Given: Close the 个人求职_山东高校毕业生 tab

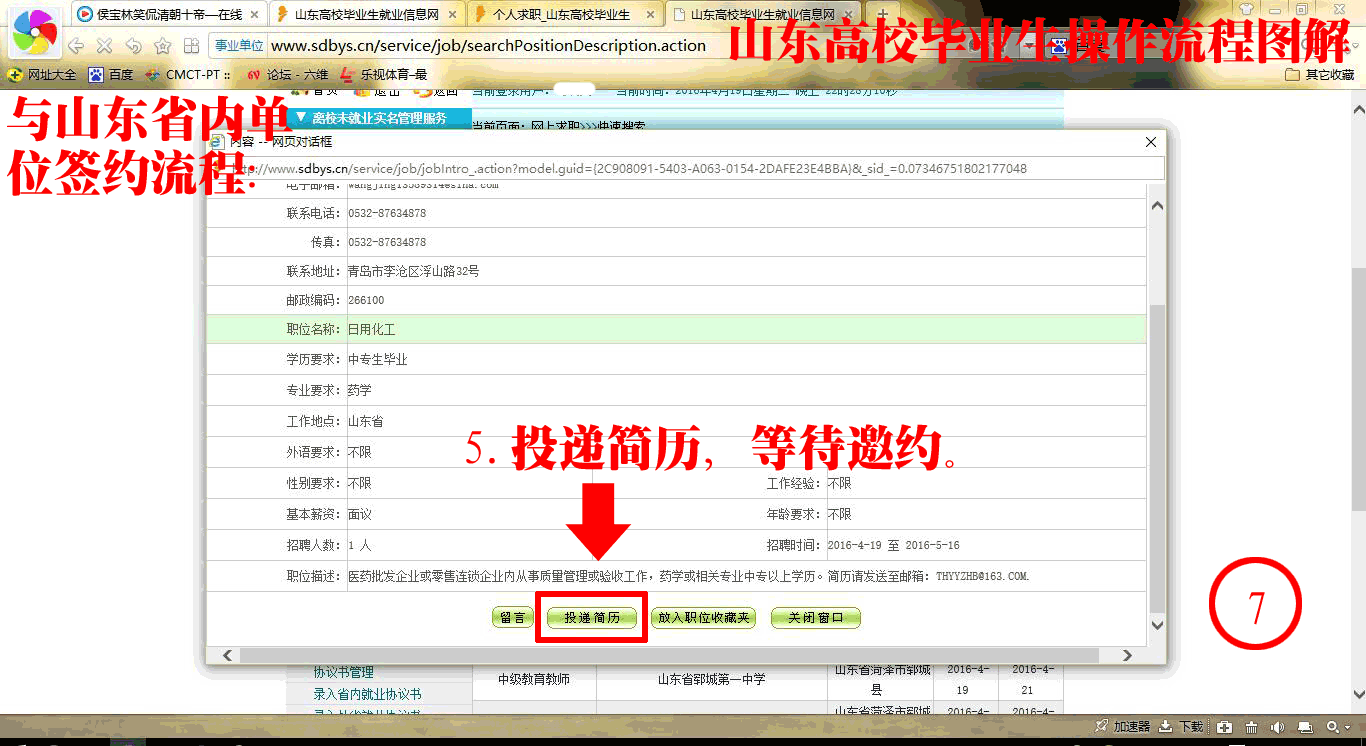Looking at the screenshot, I should tap(651, 14).
